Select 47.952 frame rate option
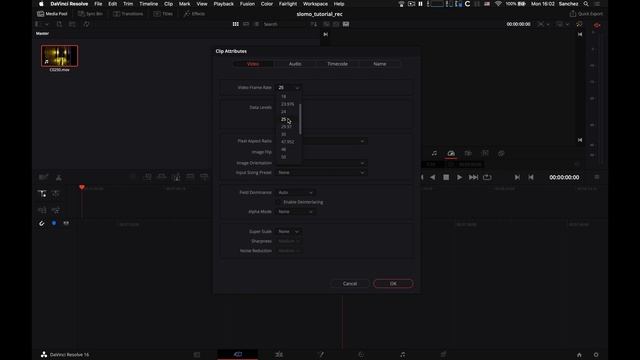 pyautogui.click(x=287, y=142)
